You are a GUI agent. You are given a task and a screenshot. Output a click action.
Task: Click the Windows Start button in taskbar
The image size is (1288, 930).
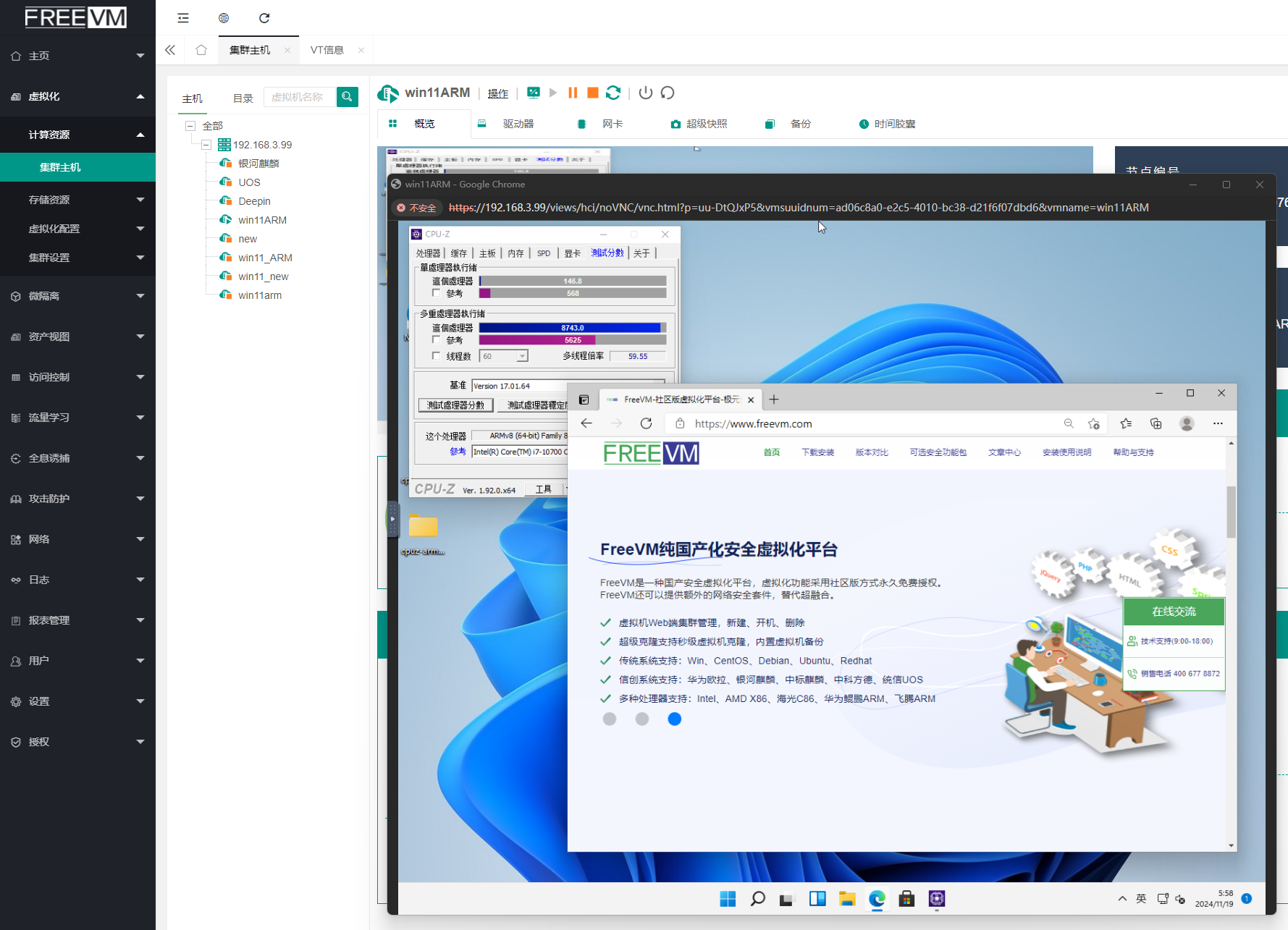tap(728, 899)
